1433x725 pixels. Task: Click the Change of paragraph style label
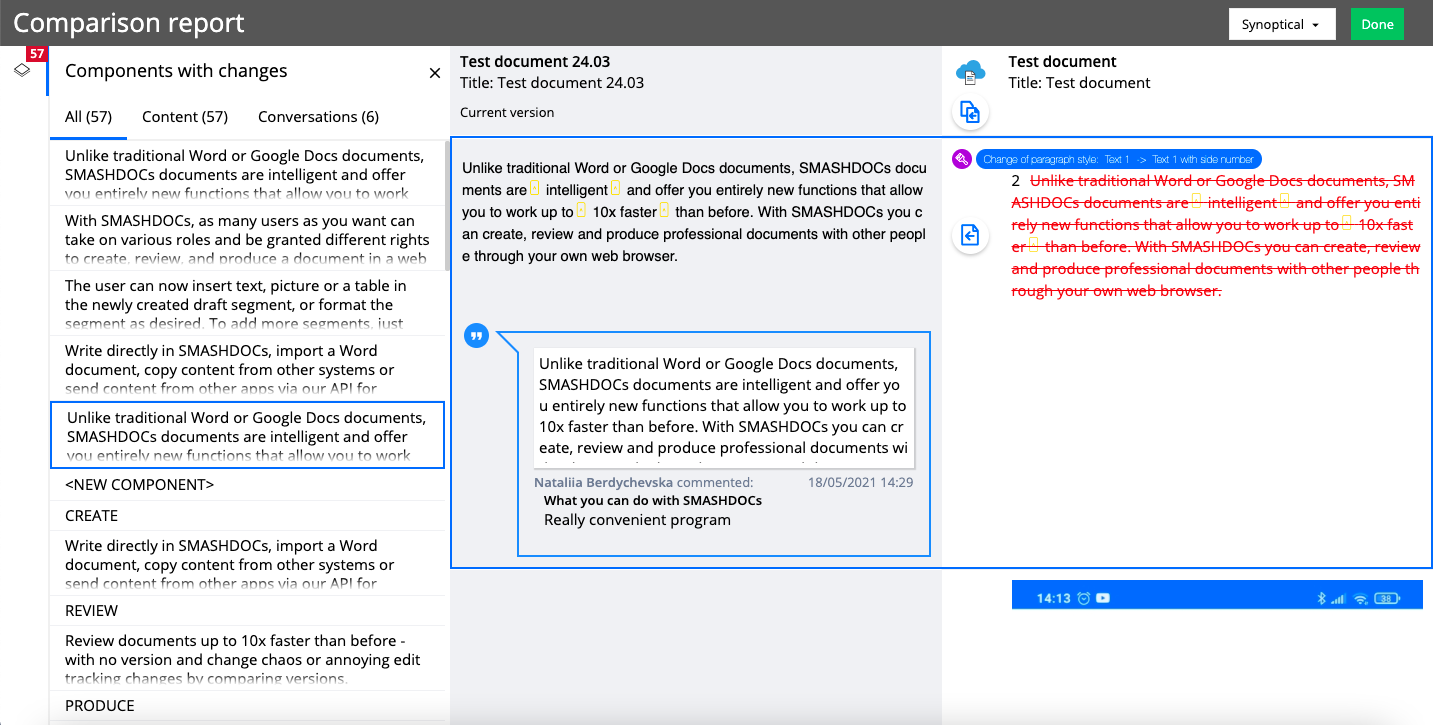1119,159
